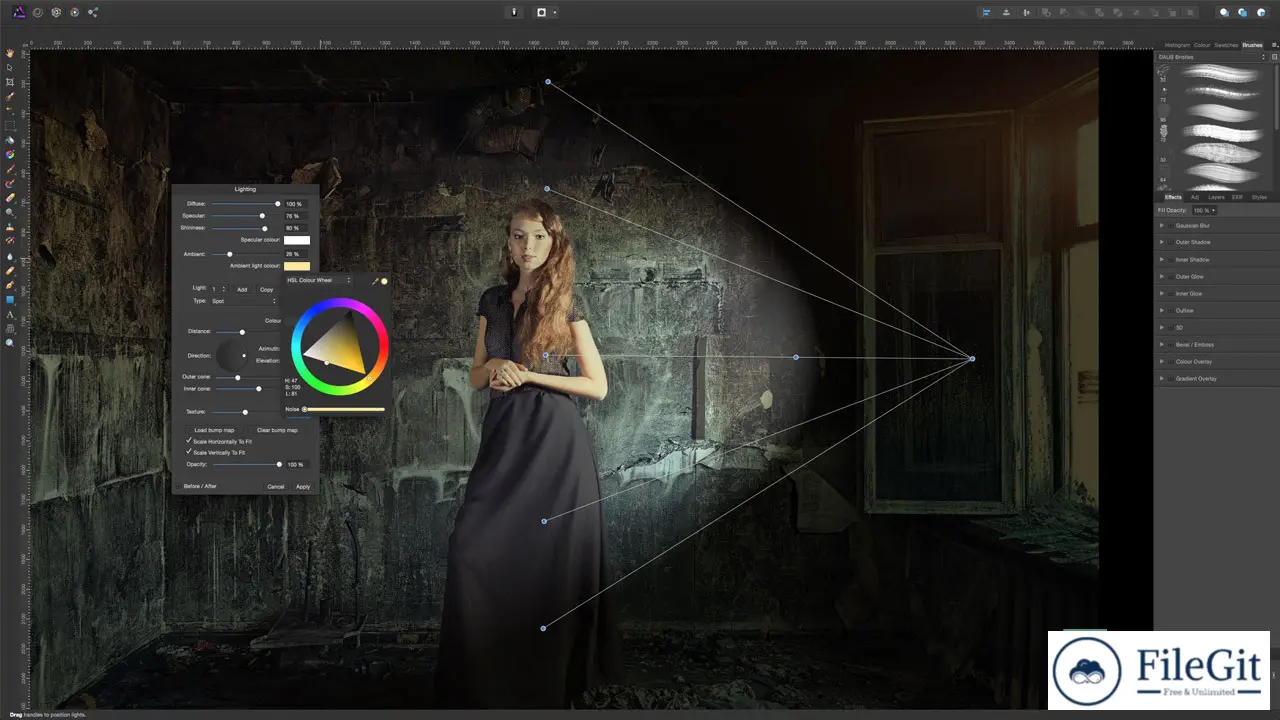Toggle Scale Horizontally To Fit checkbox
This screenshot has height=720, width=1280.
[x=189, y=440]
